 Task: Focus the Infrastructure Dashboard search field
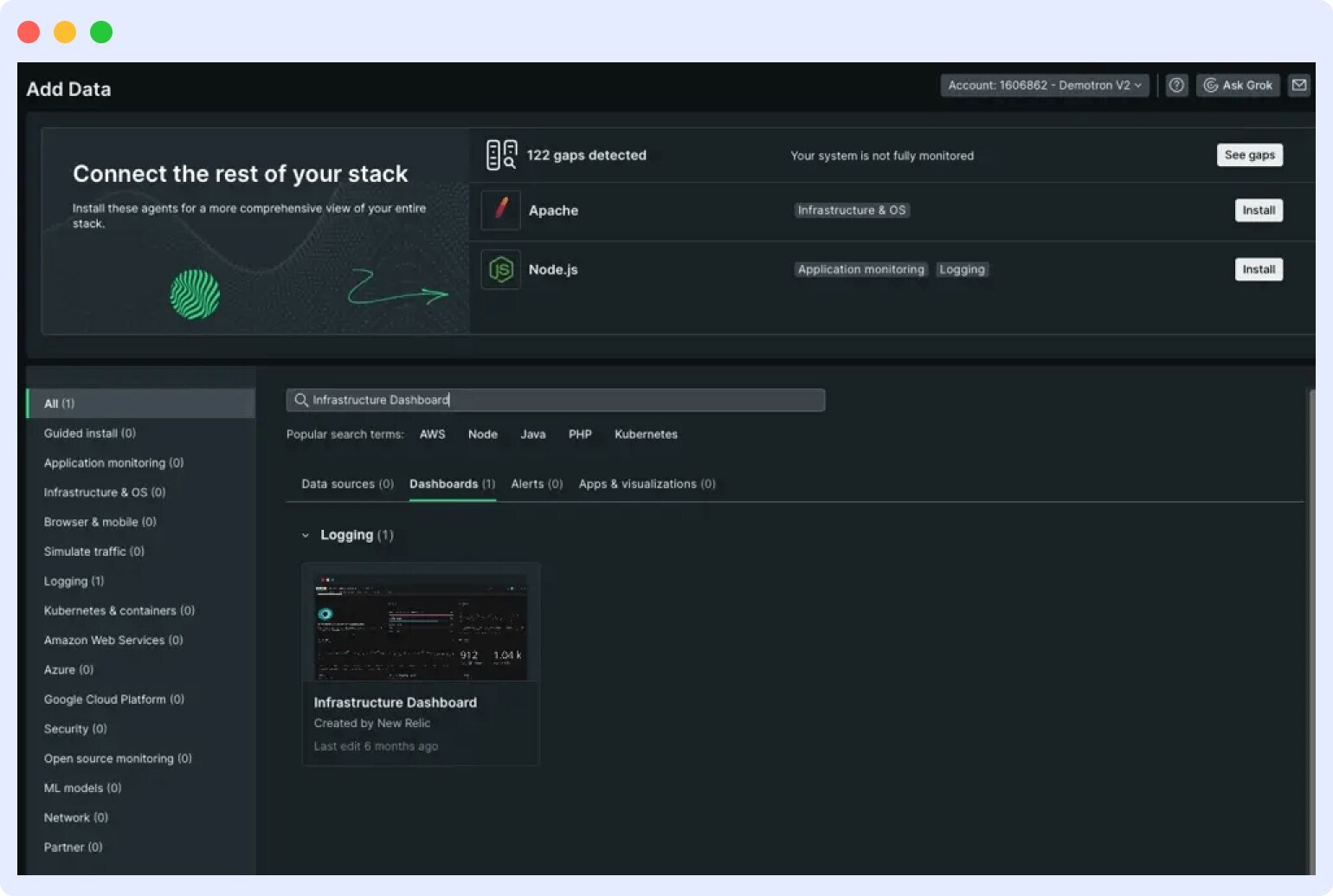[x=555, y=400]
